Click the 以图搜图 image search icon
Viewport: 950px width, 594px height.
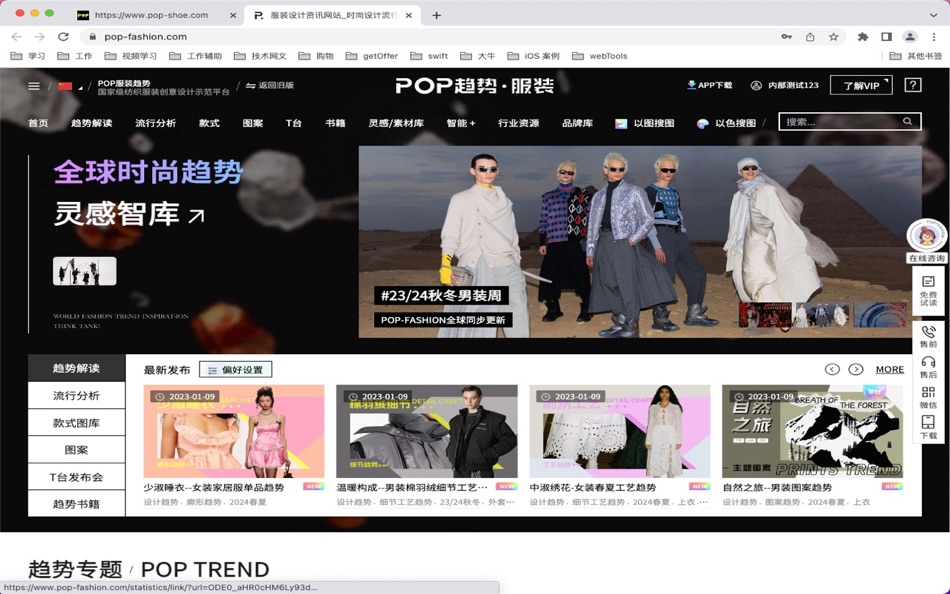coord(621,124)
